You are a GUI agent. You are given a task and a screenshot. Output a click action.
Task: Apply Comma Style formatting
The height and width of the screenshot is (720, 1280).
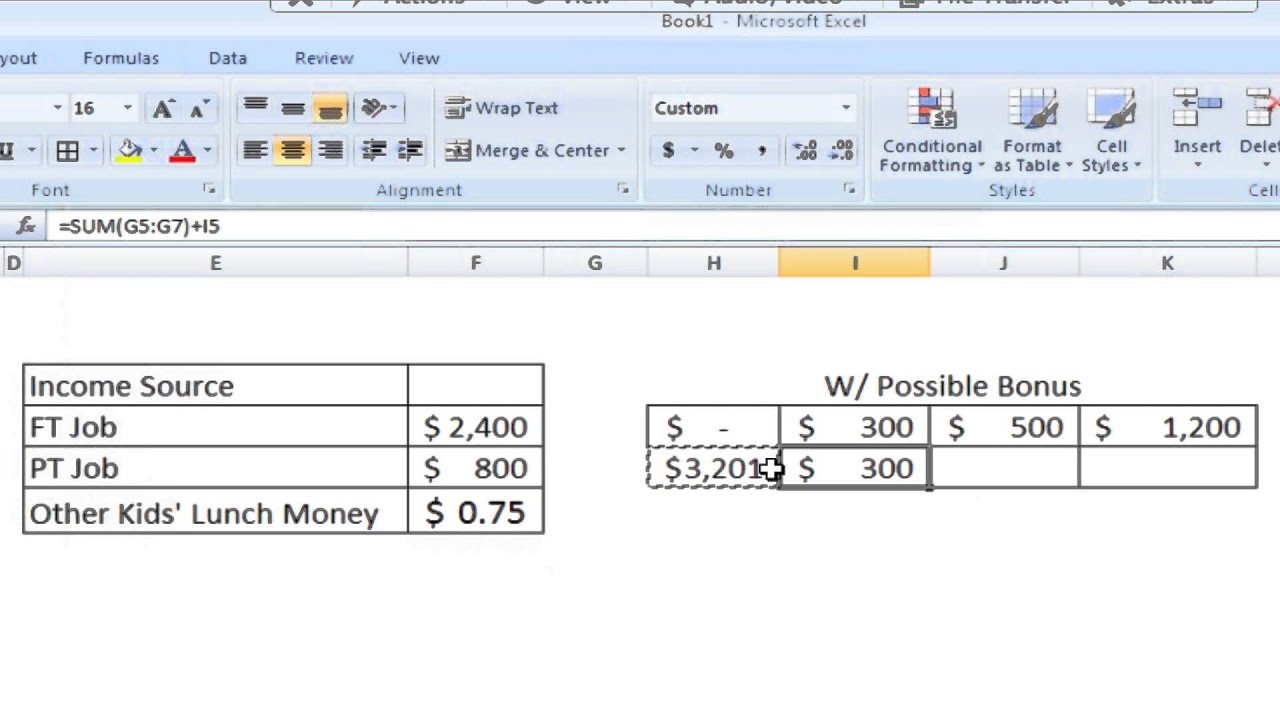761,151
